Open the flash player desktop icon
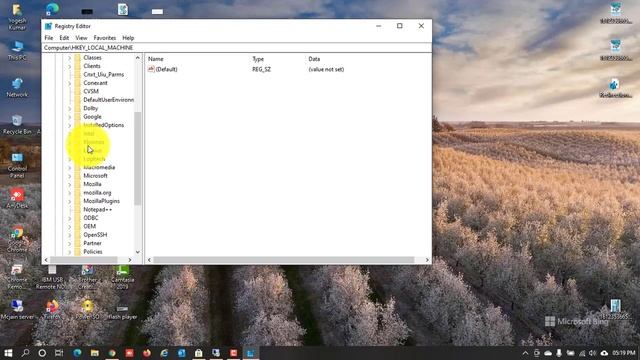 [122, 312]
